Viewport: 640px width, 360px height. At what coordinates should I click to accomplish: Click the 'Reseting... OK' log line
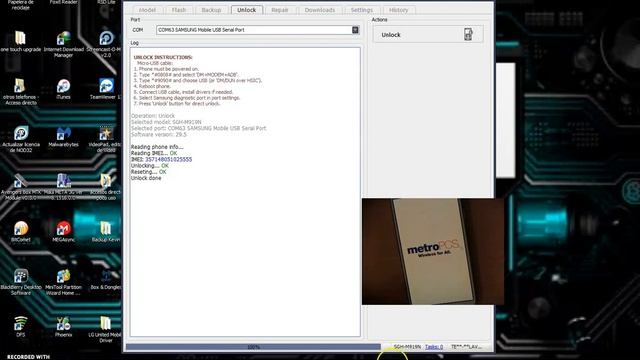[x=149, y=172]
